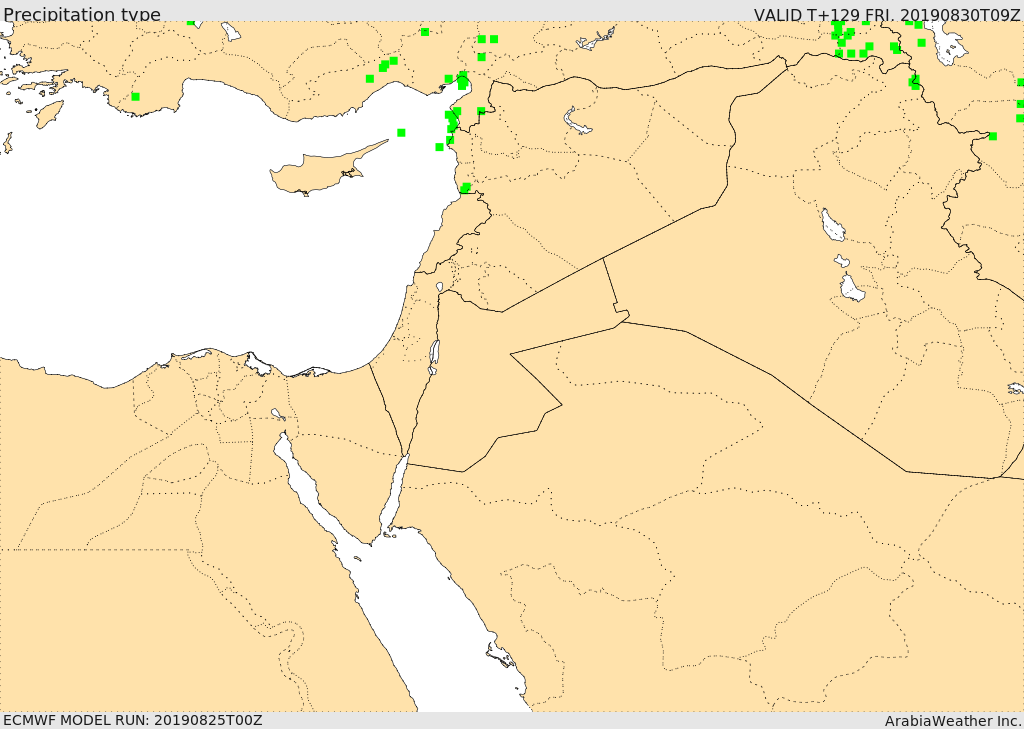
Task: Click the 'VALID T+129 FRI. 20190830T09Z' label
Action: click(x=887, y=15)
